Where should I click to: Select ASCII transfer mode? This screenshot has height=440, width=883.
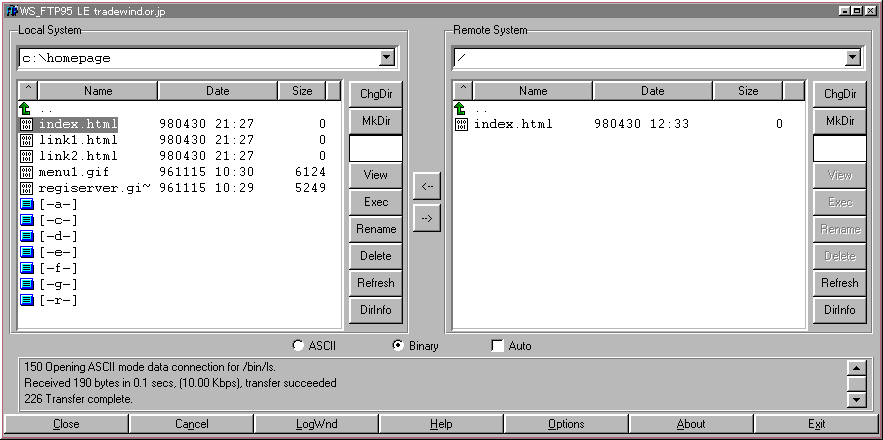(298, 346)
